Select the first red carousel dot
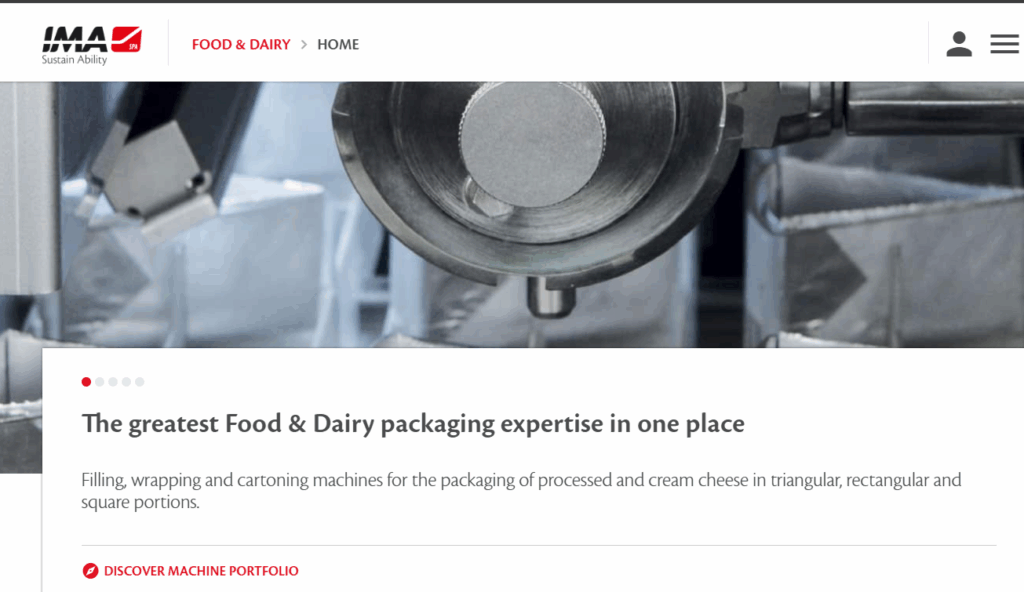Screen dimensions: 1024x592 click(x=86, y=382)
